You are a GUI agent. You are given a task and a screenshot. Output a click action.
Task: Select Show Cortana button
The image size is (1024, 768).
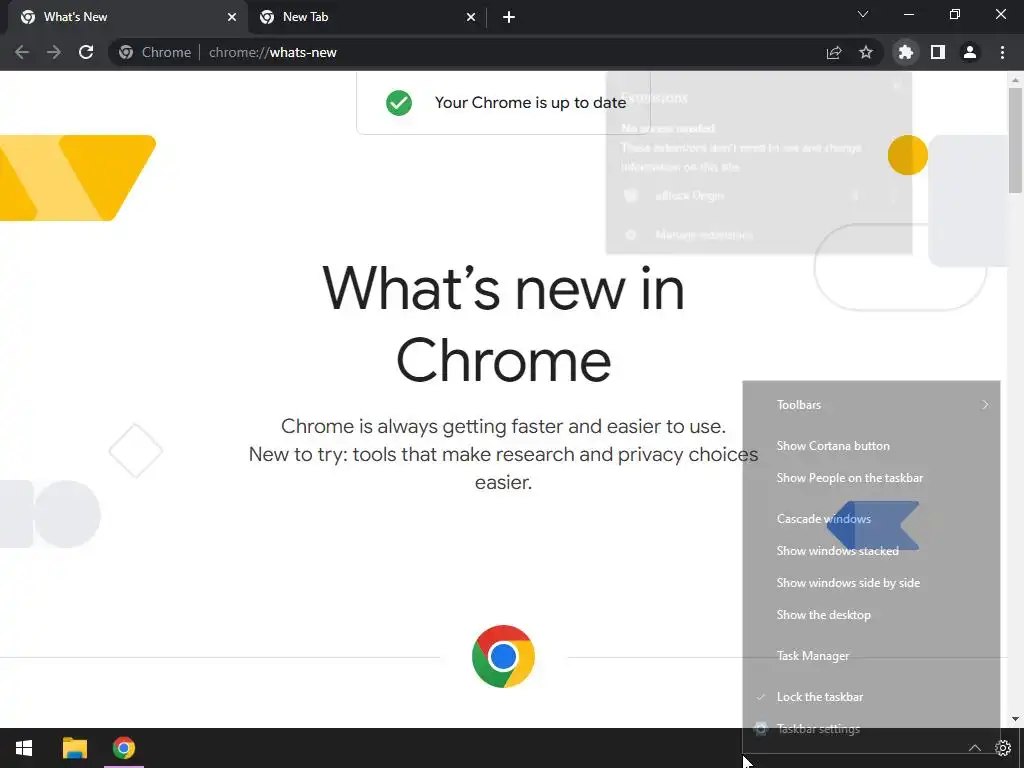click(x=871, y=446)
